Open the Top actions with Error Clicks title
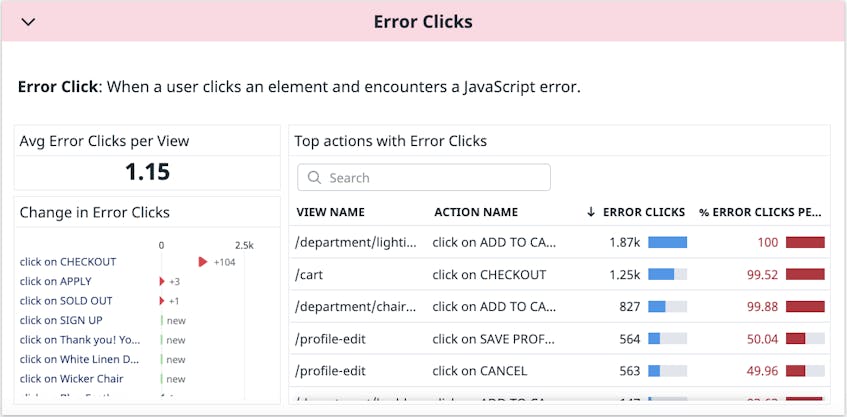 tap(391, 141)
